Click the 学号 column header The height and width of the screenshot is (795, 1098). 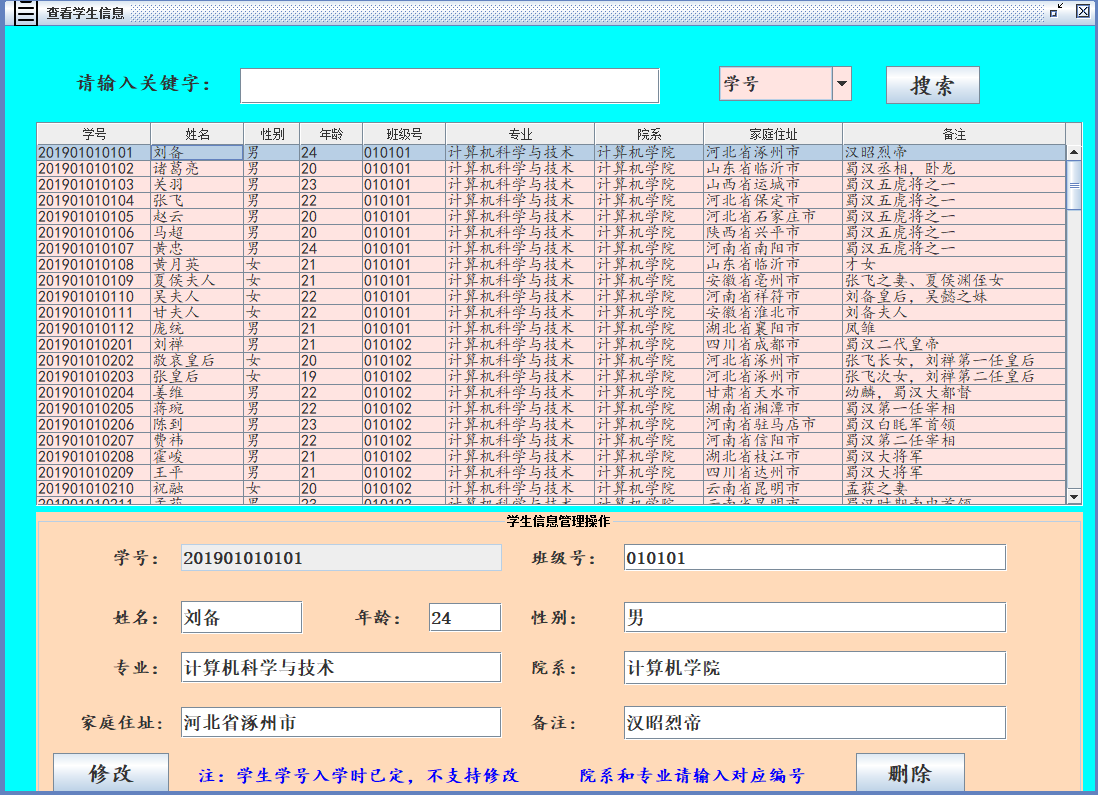pos(94,134)
